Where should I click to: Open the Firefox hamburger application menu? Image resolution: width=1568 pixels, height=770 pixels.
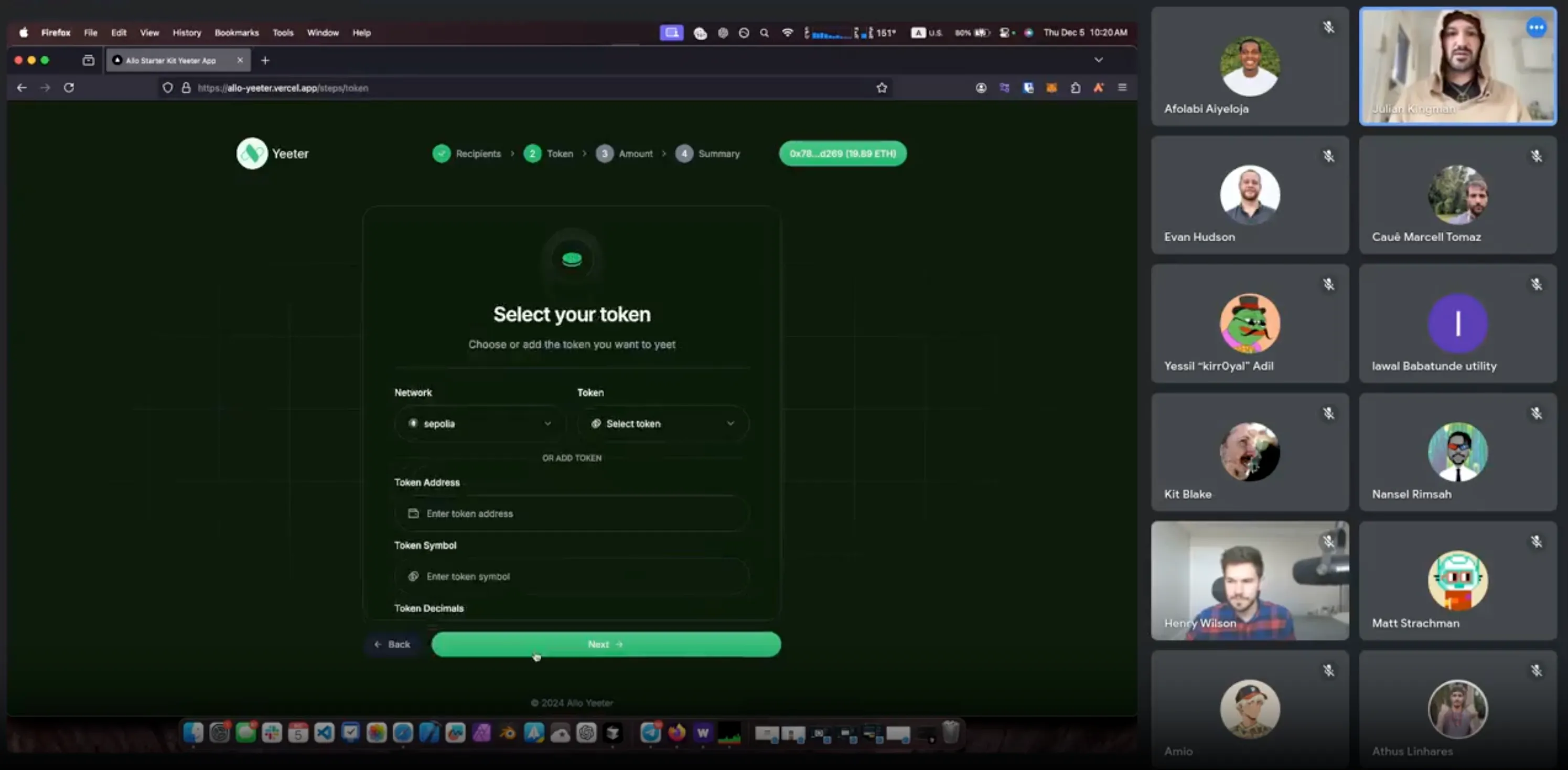point(1122,88)
